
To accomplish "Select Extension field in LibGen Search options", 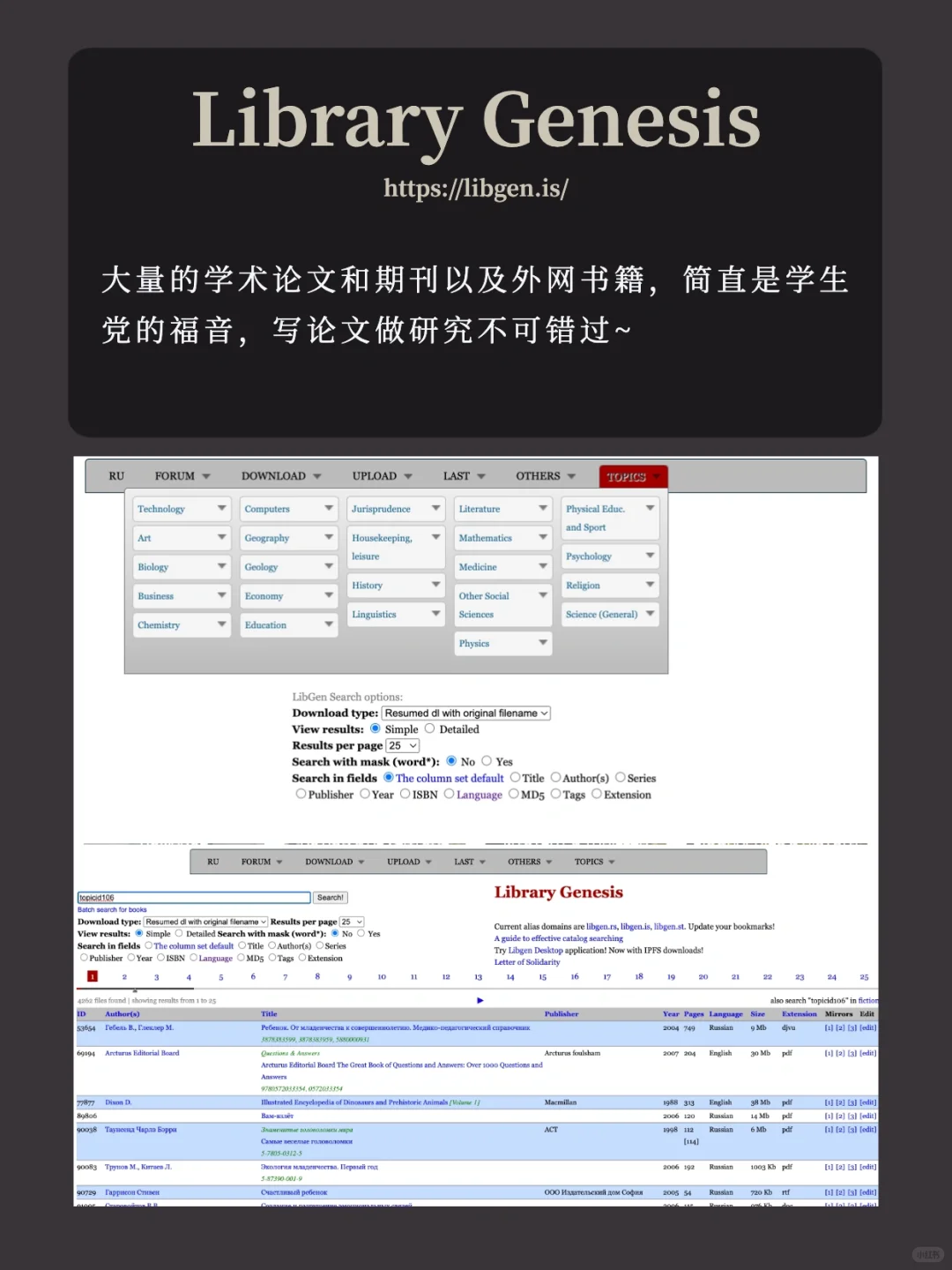I will coord(597,794).
